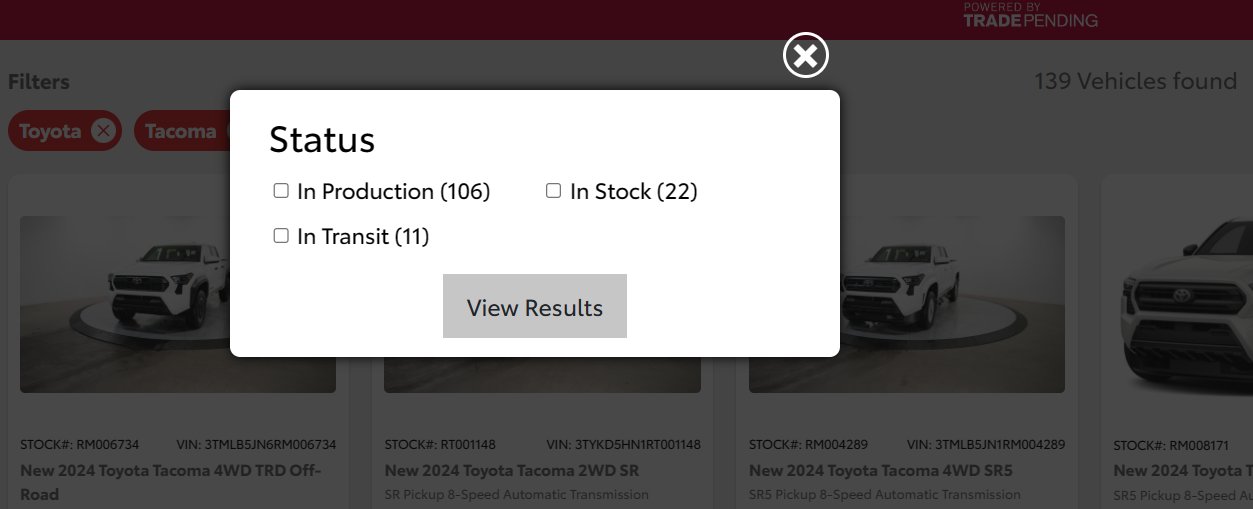Close the Status filter dialog
Screen dimensions: 1253x509
tap(805, 55)
